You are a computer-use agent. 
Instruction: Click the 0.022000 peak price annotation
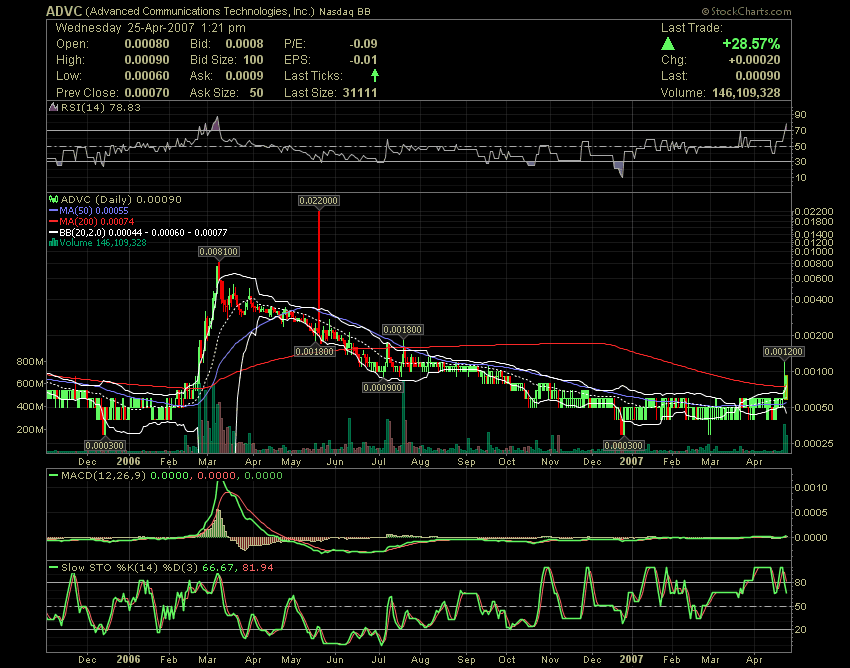pos(319,201)
